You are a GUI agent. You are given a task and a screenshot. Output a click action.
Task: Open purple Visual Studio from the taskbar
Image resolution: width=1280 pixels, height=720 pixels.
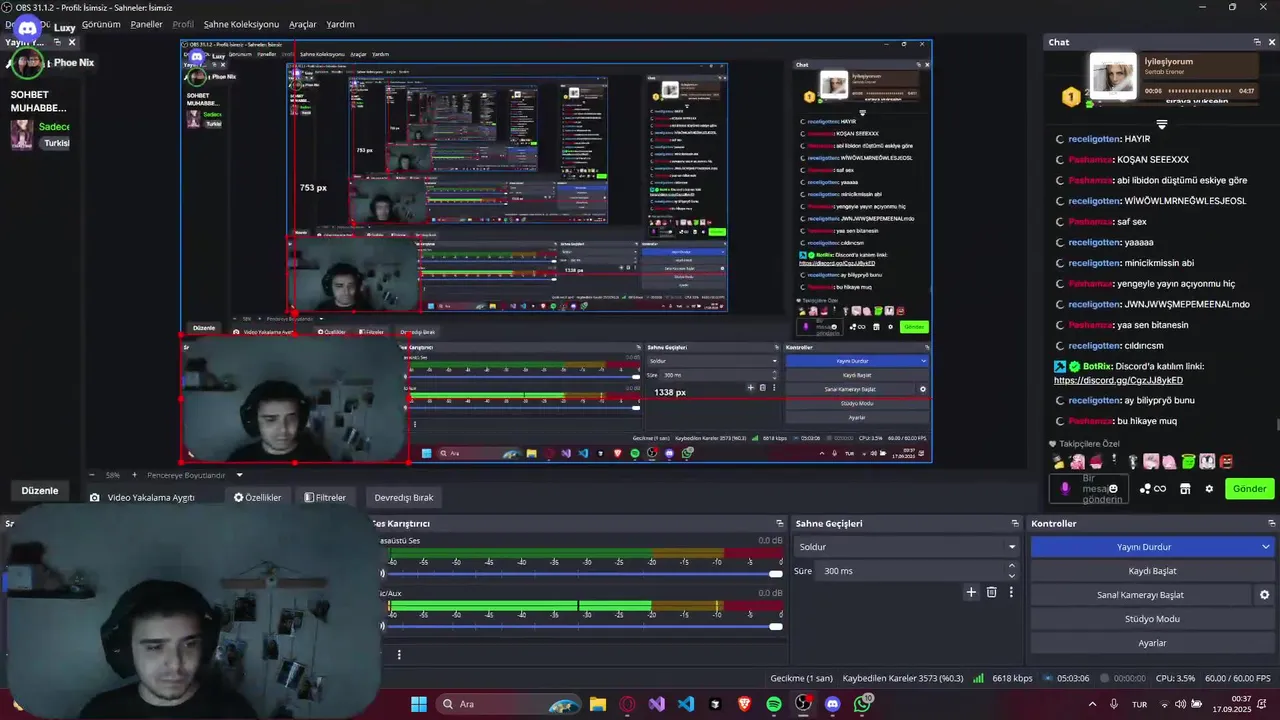(x=656, y=704)
